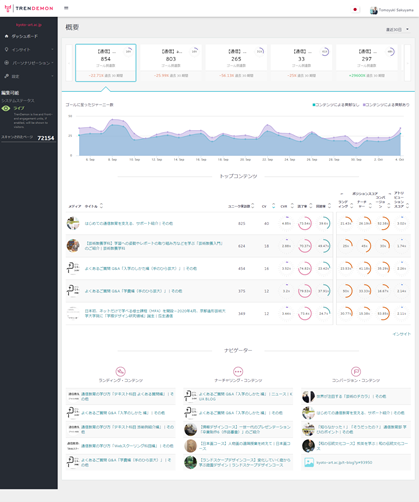
Task: Toggle the green eye live-status icon
Action: (6, 108)
